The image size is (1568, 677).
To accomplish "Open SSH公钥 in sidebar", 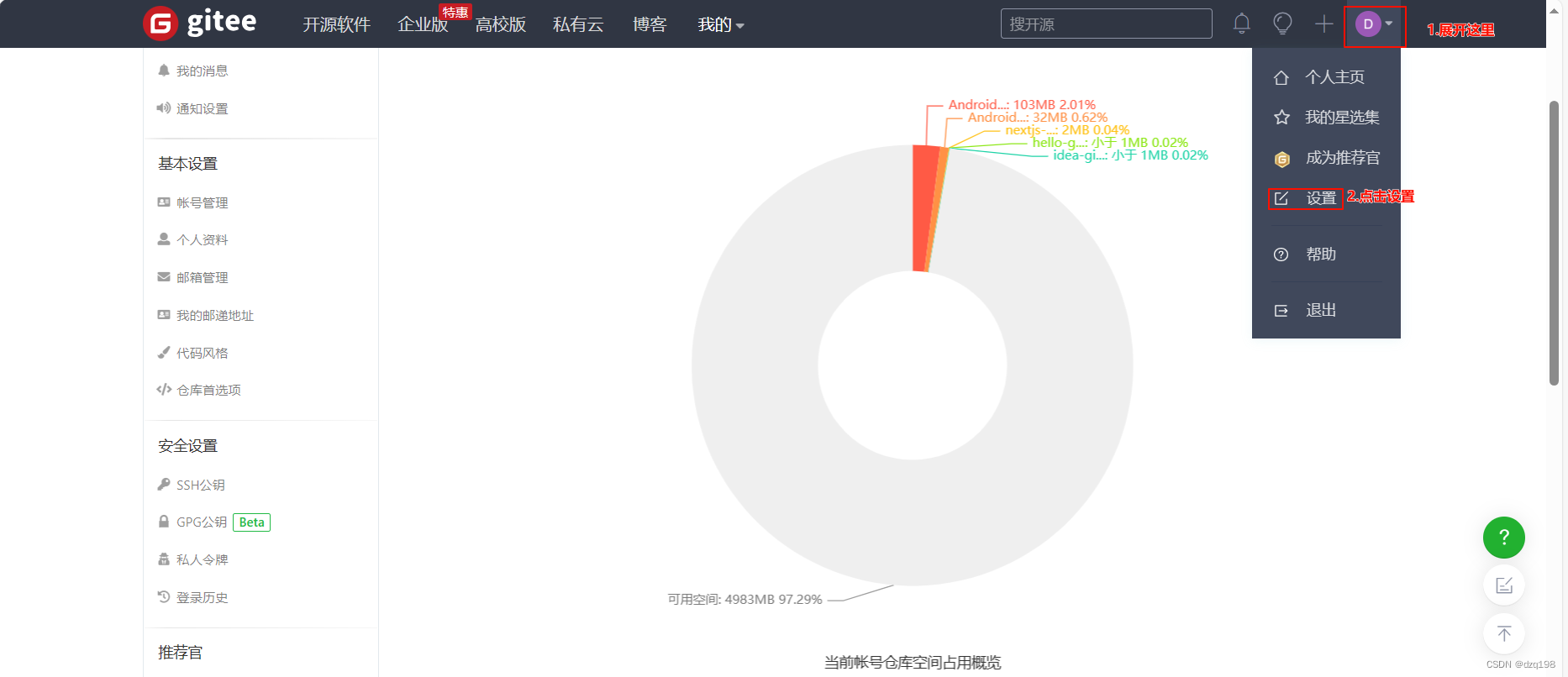I will pyautogui.click(x=201, y=485).
